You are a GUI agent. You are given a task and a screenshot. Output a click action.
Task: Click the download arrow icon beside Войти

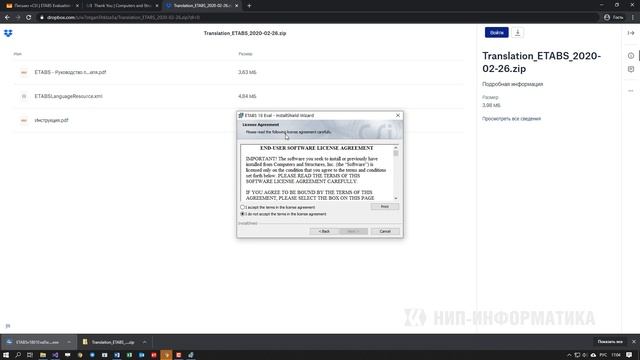[x=518, y=33]
